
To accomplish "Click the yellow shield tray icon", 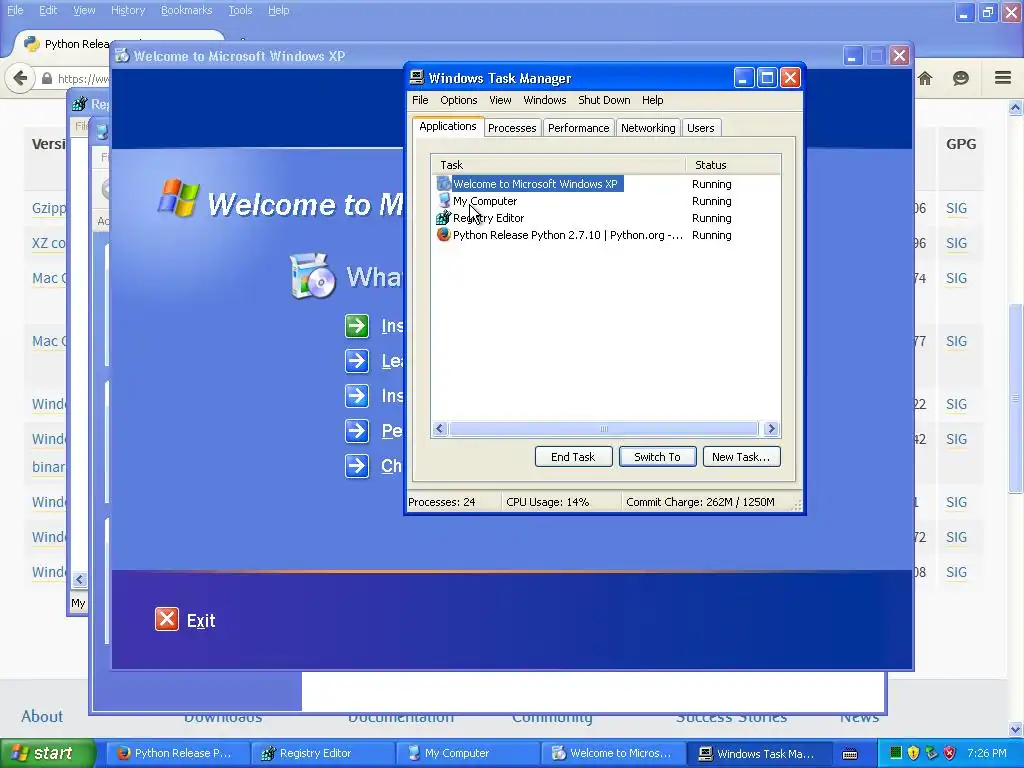I will 914,753.
